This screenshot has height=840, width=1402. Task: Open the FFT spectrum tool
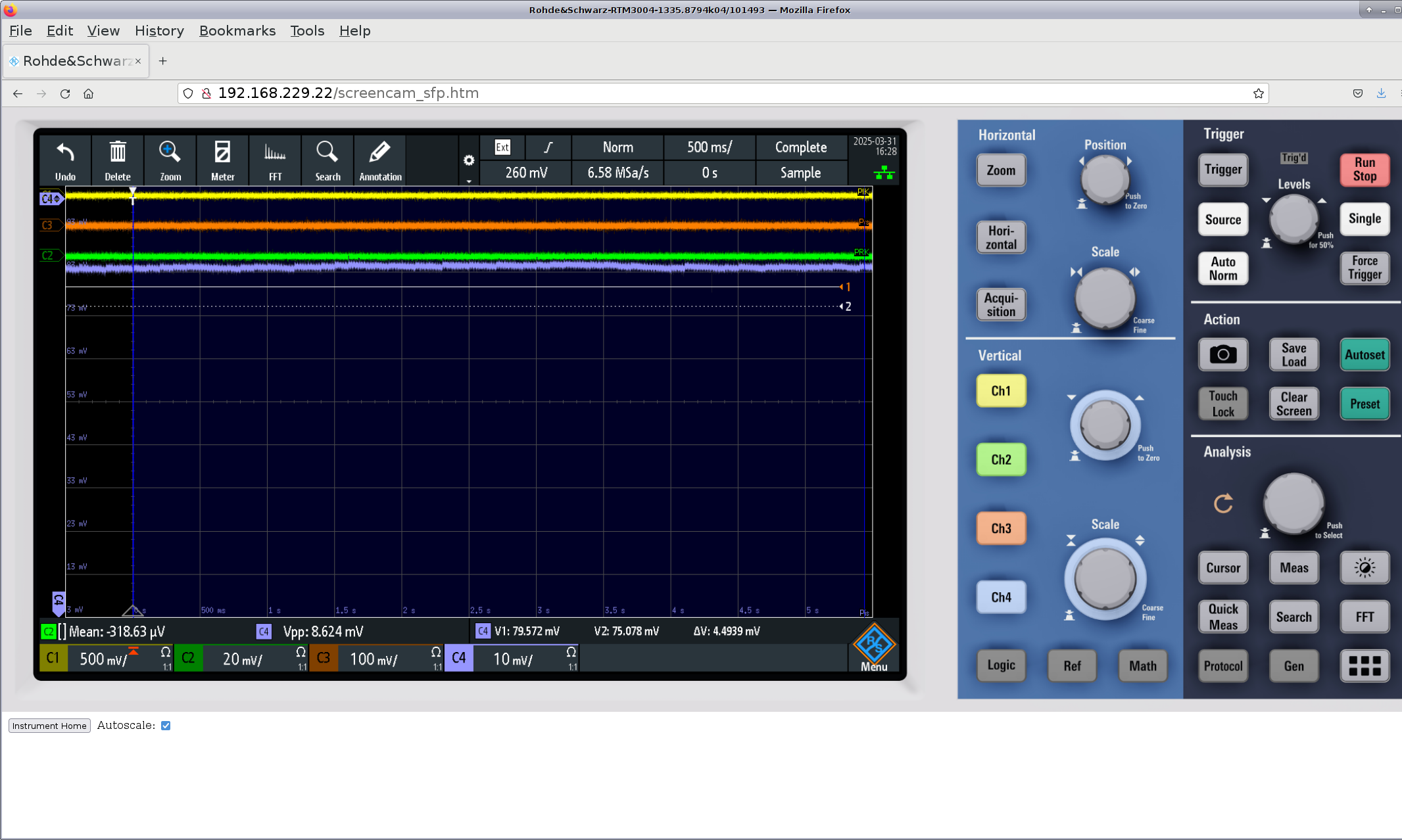(x=275, y=160)
